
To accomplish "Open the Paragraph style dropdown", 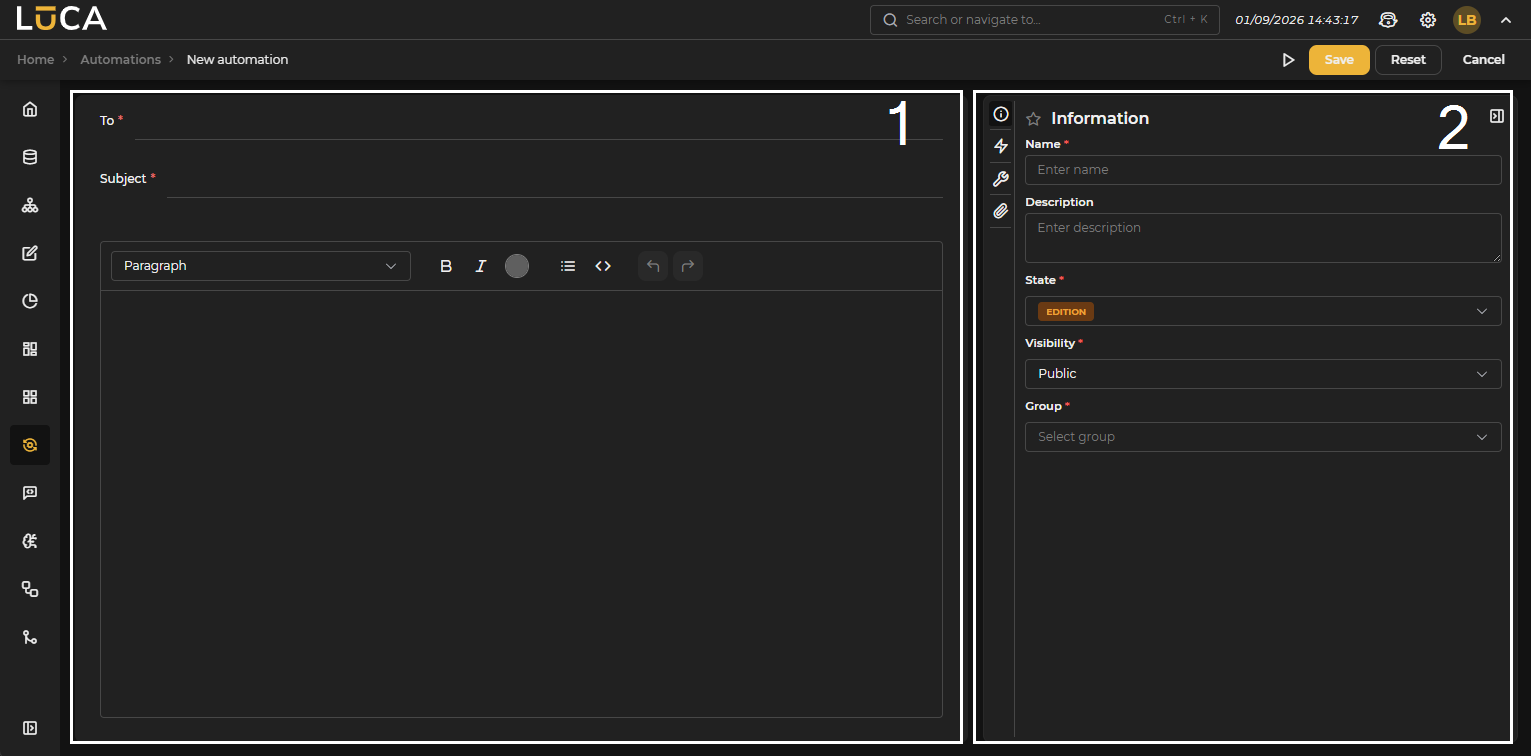I will (x=261, y=266).
